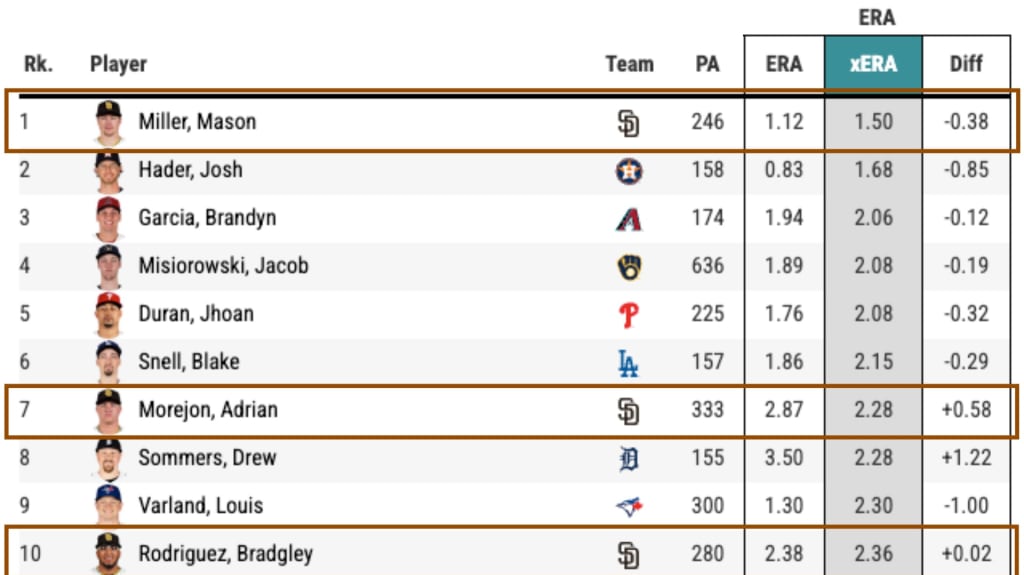
Task: Click the Tigers logo in Drew Sommers' row
Action: [628, 459]
